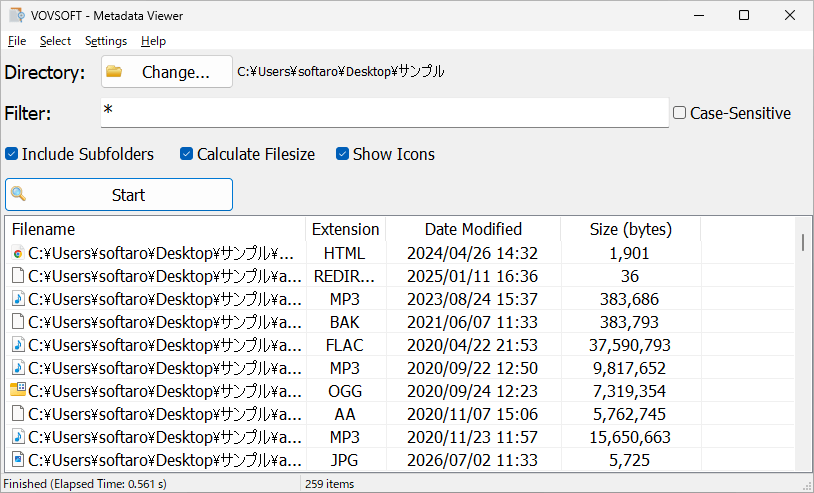Click the date 2021/06/07 11:33
Viewport: 814px width, 493px height.
pyautogui.click(x=472, y=322)
